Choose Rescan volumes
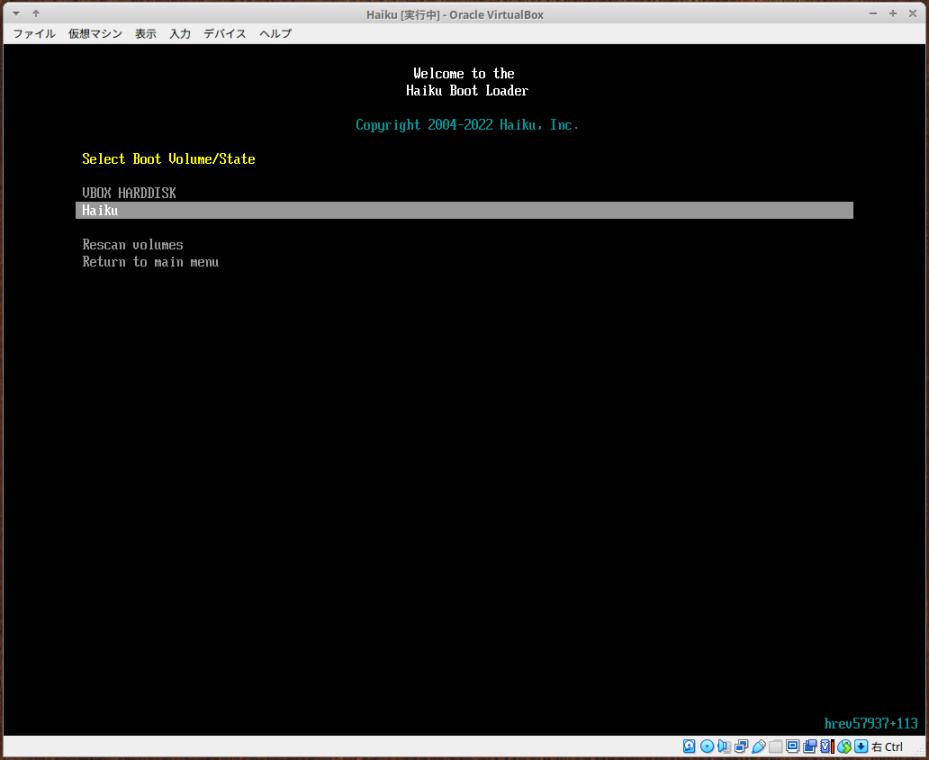Image resolution: width=929 pixels, height=760 pixels. click(133, 245)
